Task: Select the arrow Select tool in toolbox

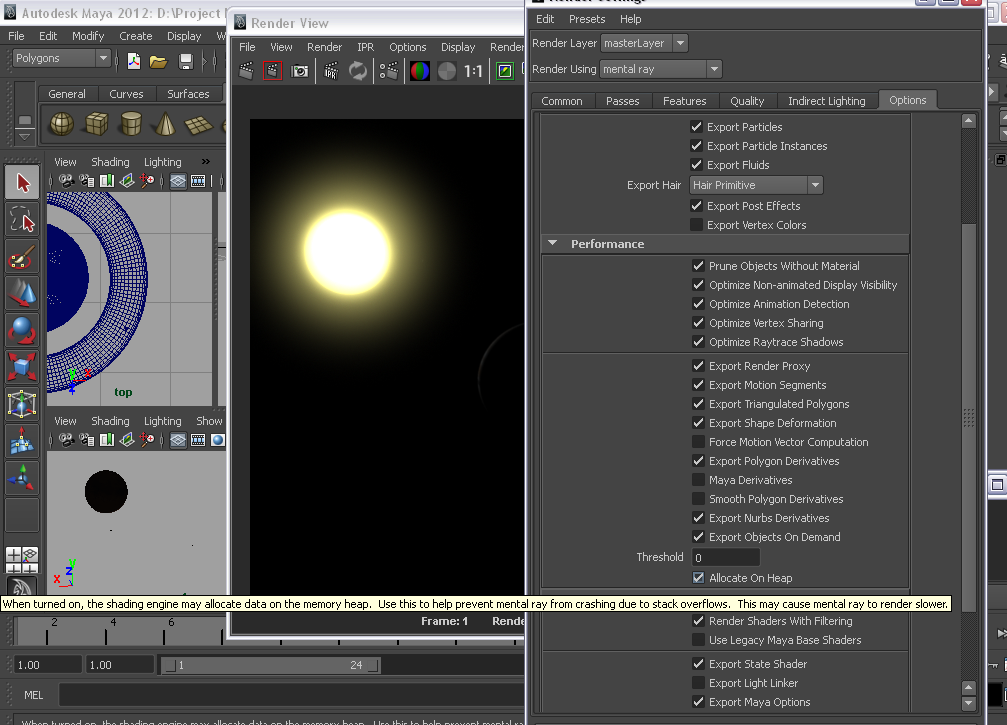Action: point(22,183)
